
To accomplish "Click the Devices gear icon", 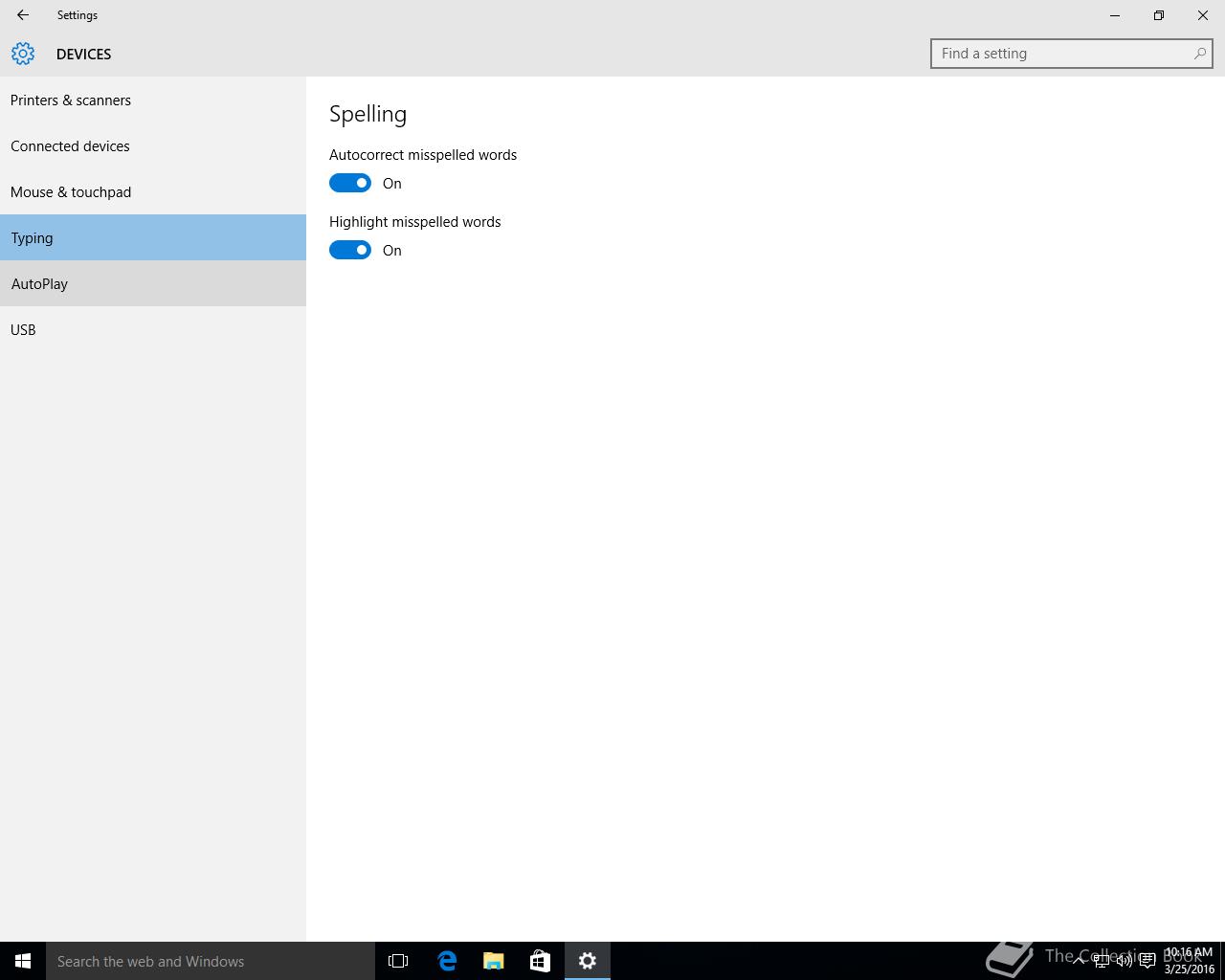I will (x=23, y=54).
